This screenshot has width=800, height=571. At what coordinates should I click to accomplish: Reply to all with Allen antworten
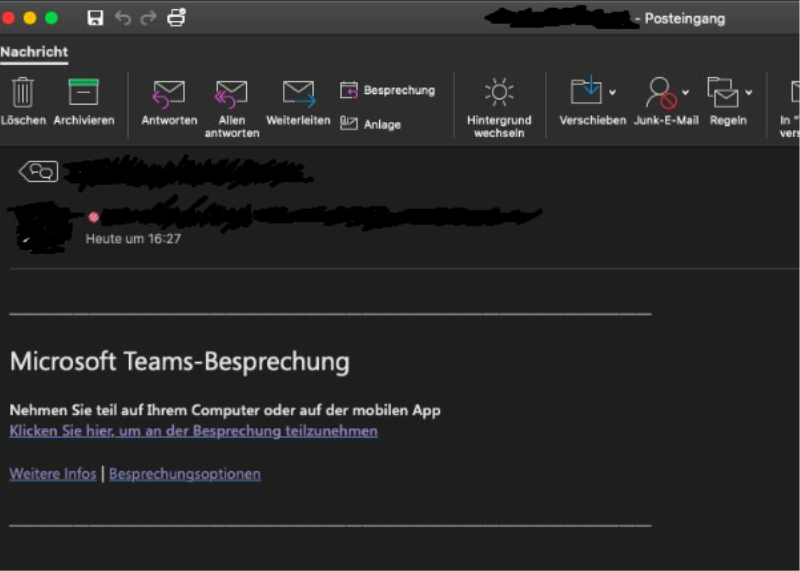[x=232, y=109]
